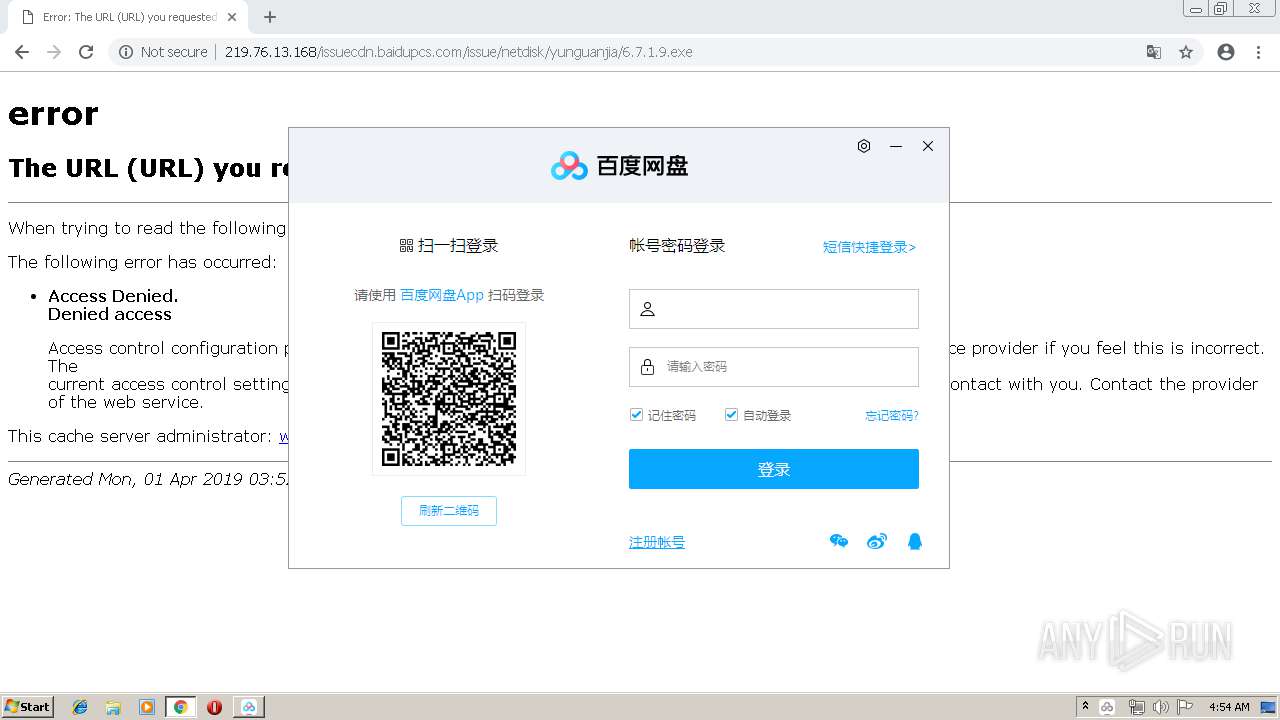Log in with QQ penguin icon

pyautogui.click(x=914, y=542)
